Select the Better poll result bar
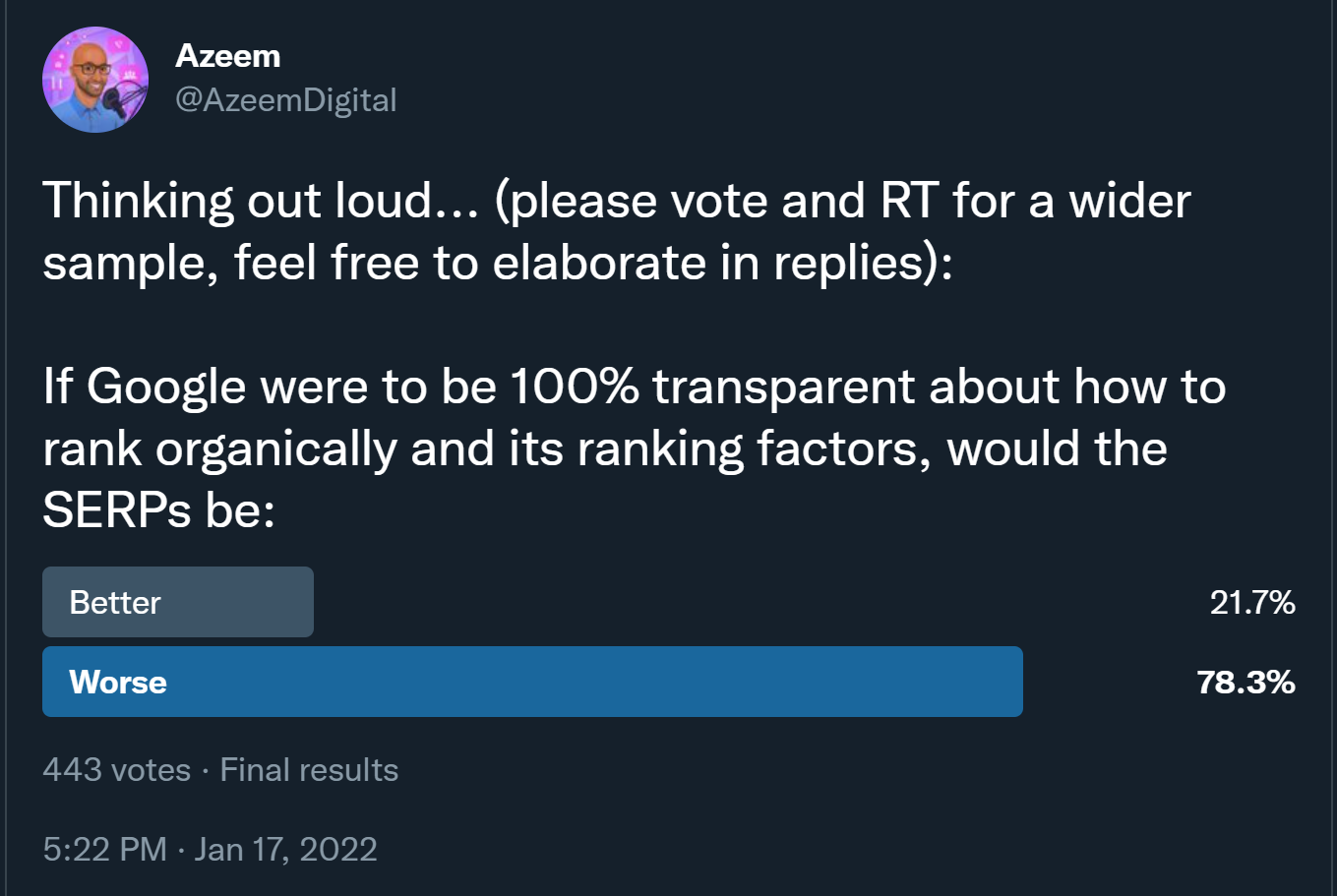 (178, 602)
